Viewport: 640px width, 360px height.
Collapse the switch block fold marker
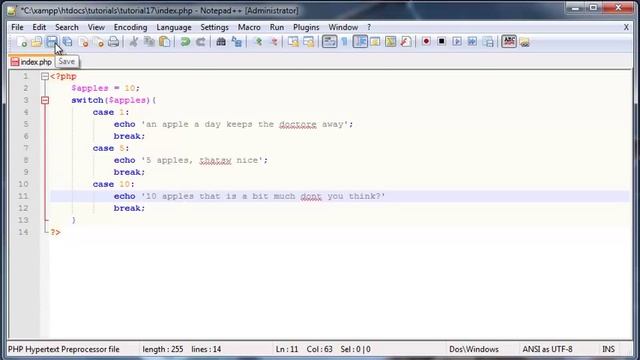point(45,100)
